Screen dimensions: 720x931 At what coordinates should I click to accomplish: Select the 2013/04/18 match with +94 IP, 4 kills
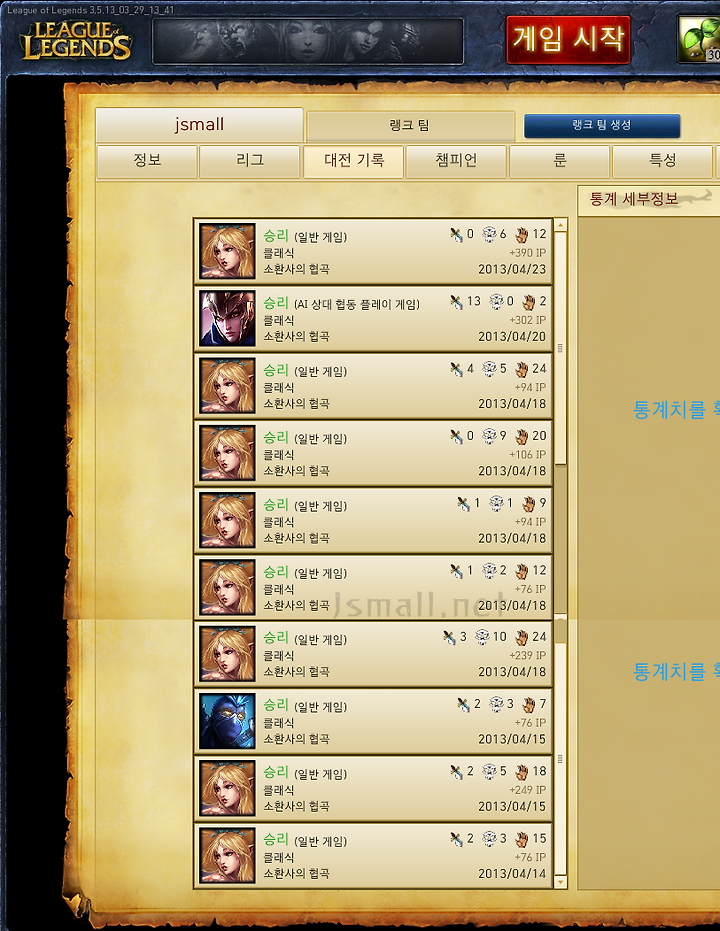tap(373, 386)
